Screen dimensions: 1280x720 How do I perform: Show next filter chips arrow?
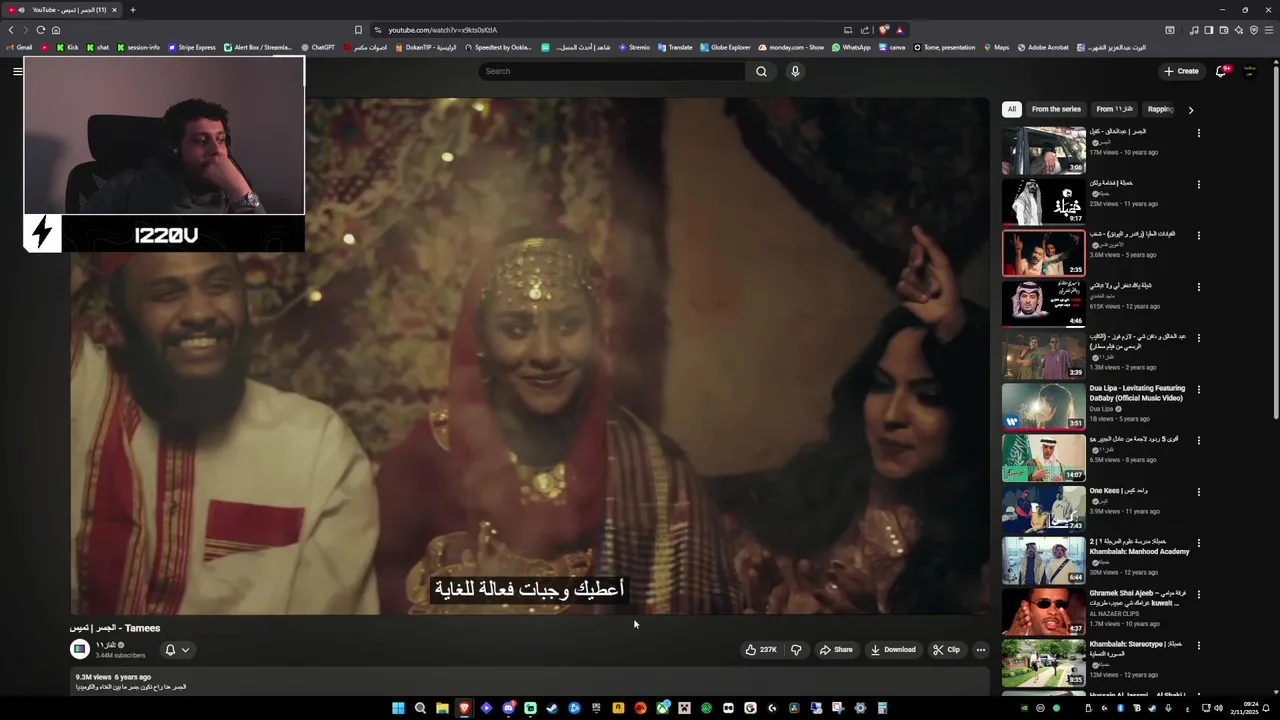[x=1190, y=110]
